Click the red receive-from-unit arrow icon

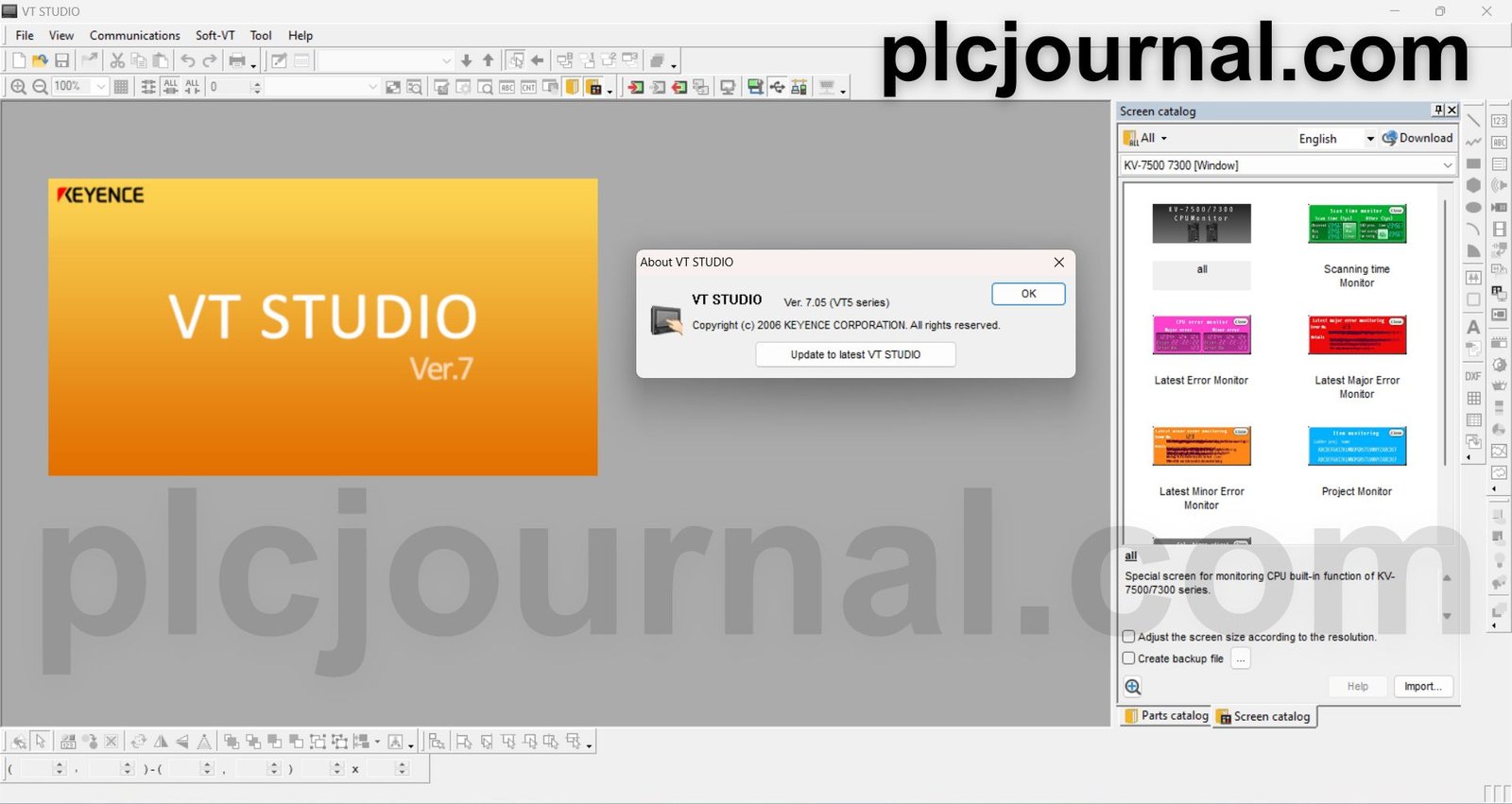(679, 87)
